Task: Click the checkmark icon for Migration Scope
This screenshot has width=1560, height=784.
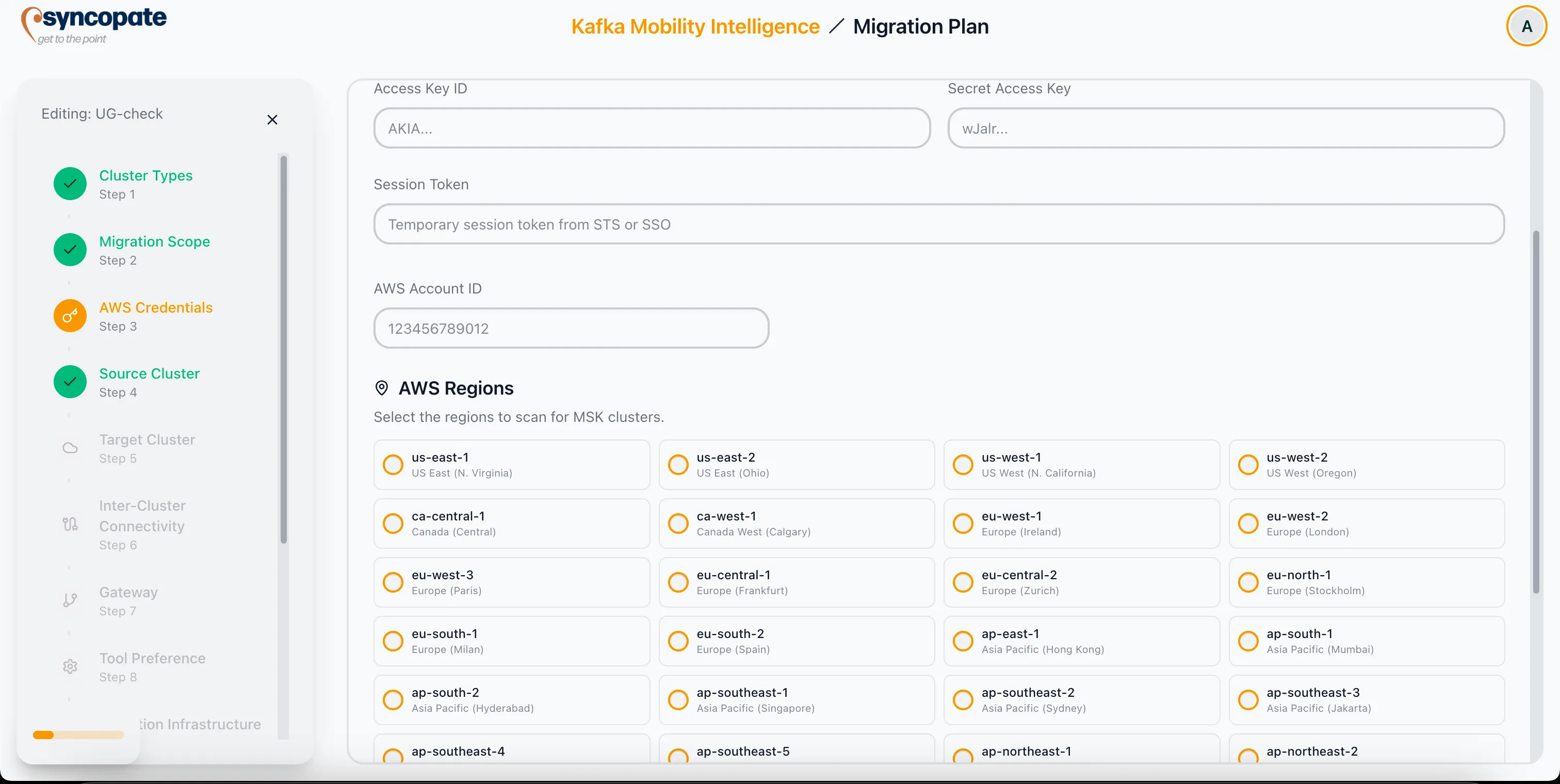Action: [x=69, y=250]
